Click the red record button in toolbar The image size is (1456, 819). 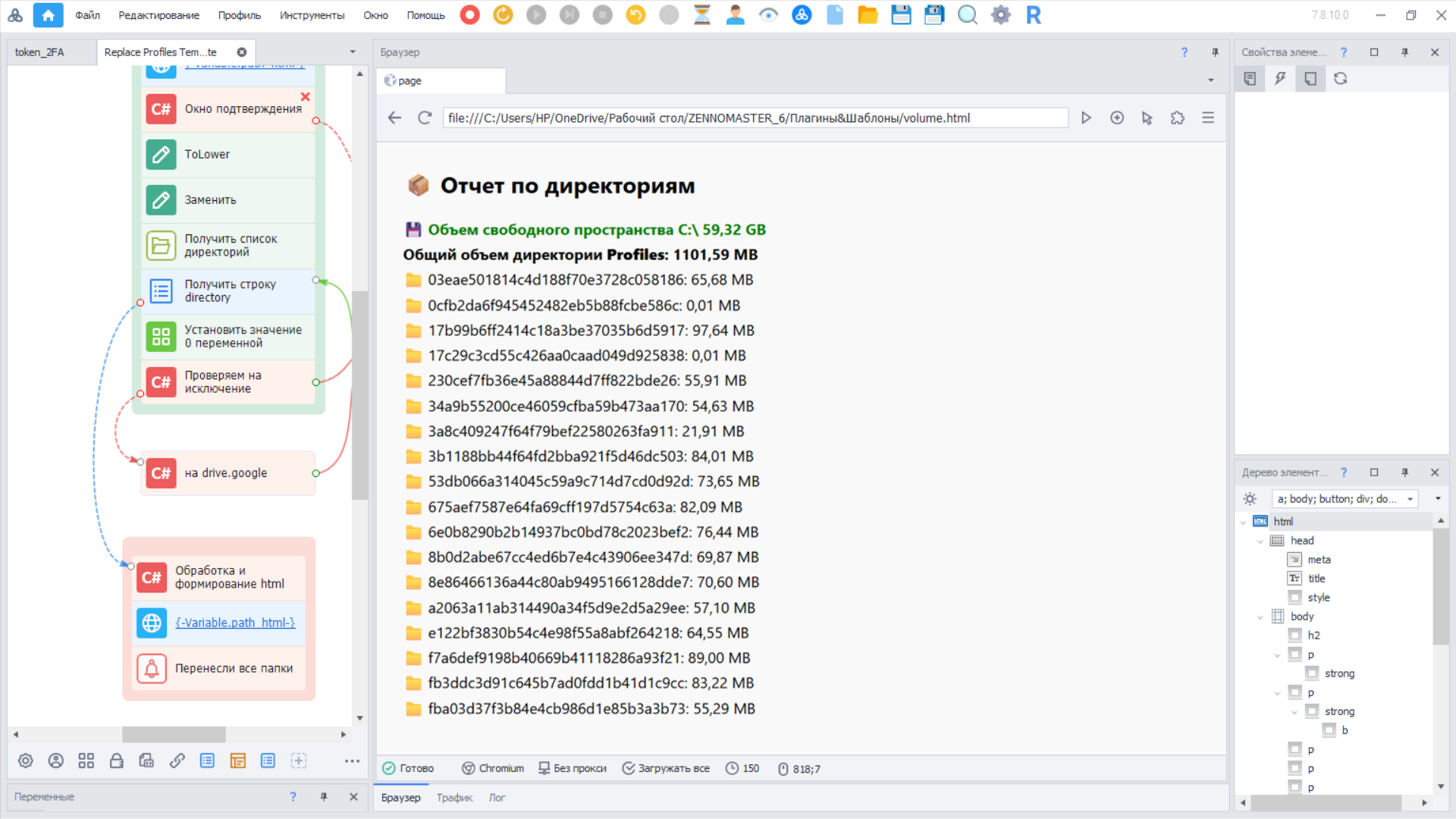point(470,15)
